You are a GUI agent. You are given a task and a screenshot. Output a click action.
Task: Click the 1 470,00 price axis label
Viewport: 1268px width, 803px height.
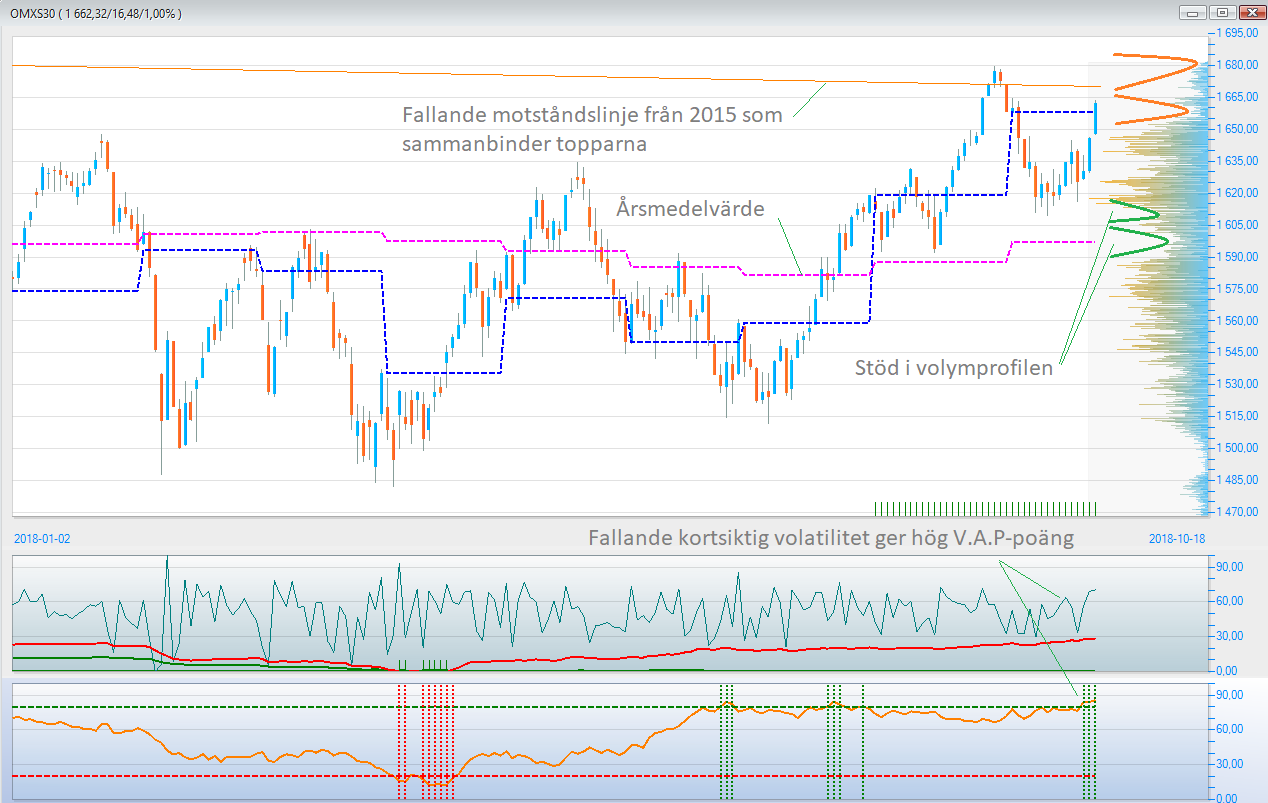pos(1238,512)
